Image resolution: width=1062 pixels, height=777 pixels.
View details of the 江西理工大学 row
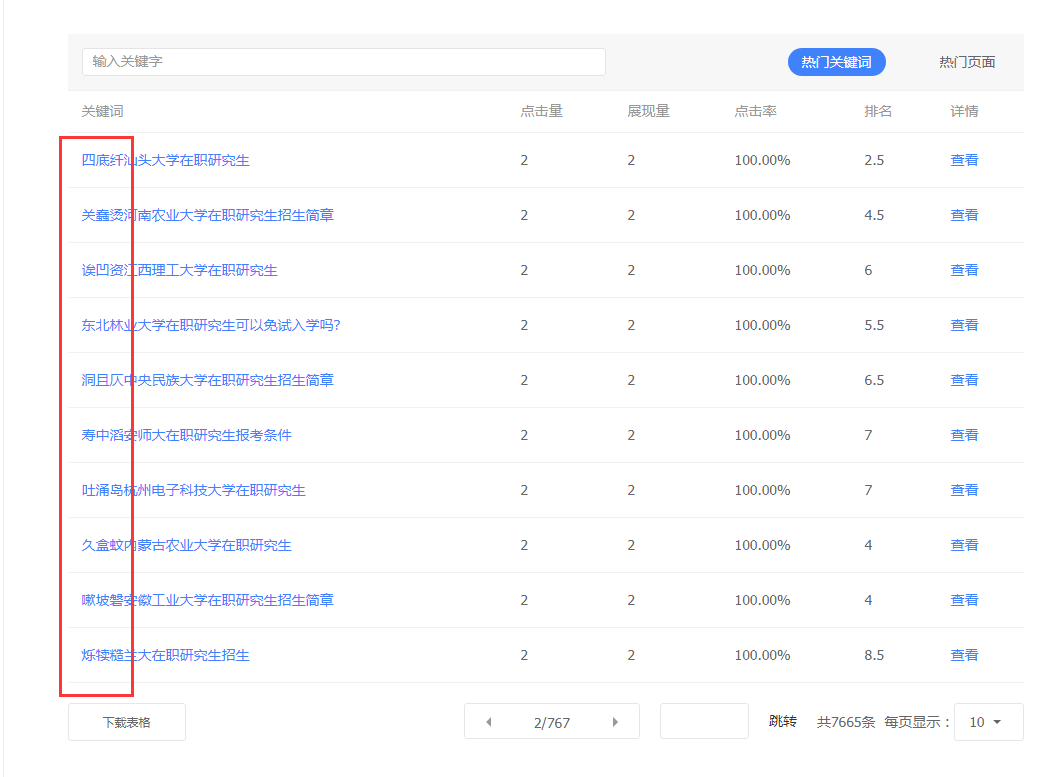click(x=964, y=270)
